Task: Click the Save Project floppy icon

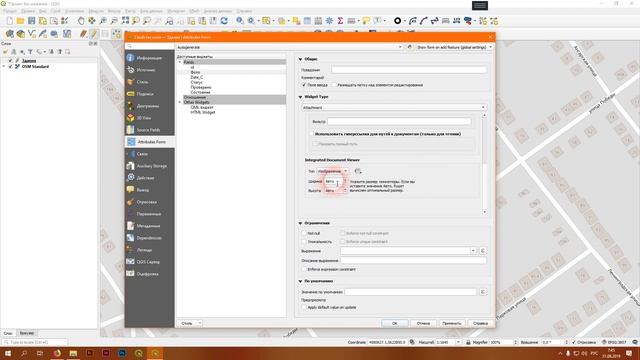Action: (31, 21)
